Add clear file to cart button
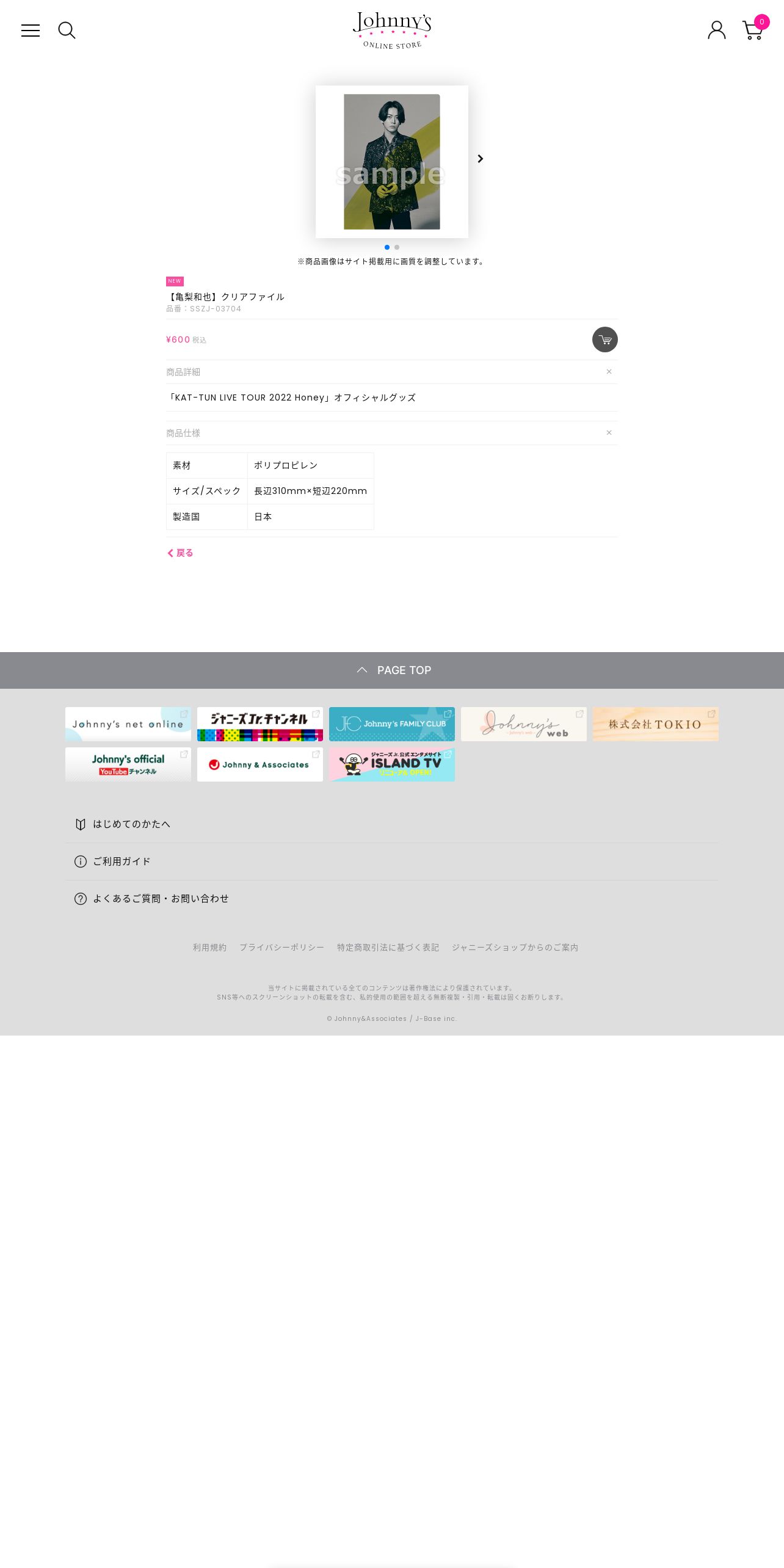The width and height of the screenshot is (784, 1568). pyautogui.click(x=604, y=339)
